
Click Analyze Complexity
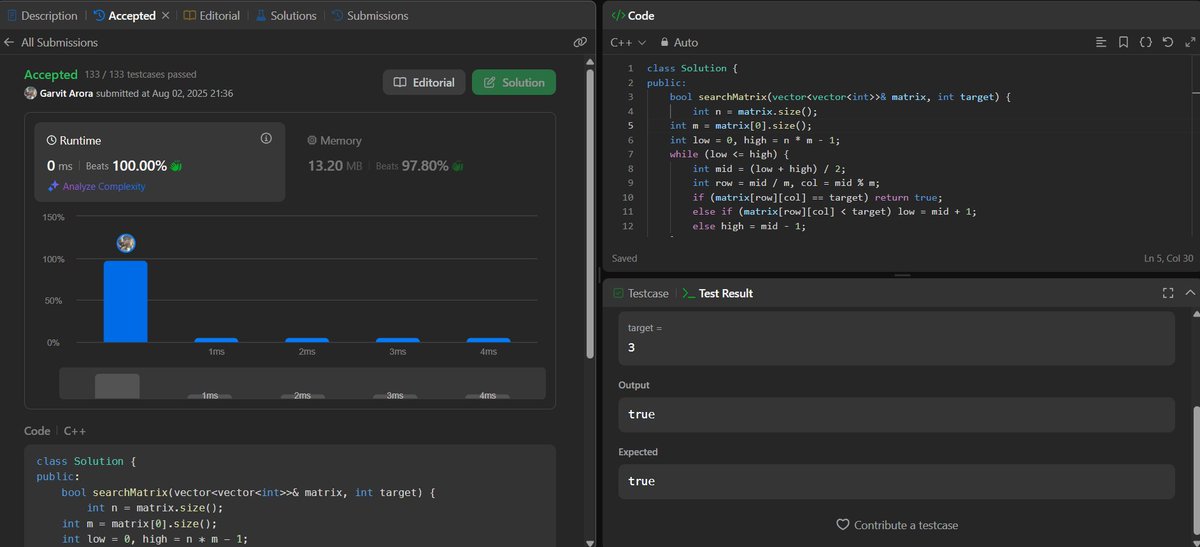pos(97,187)
